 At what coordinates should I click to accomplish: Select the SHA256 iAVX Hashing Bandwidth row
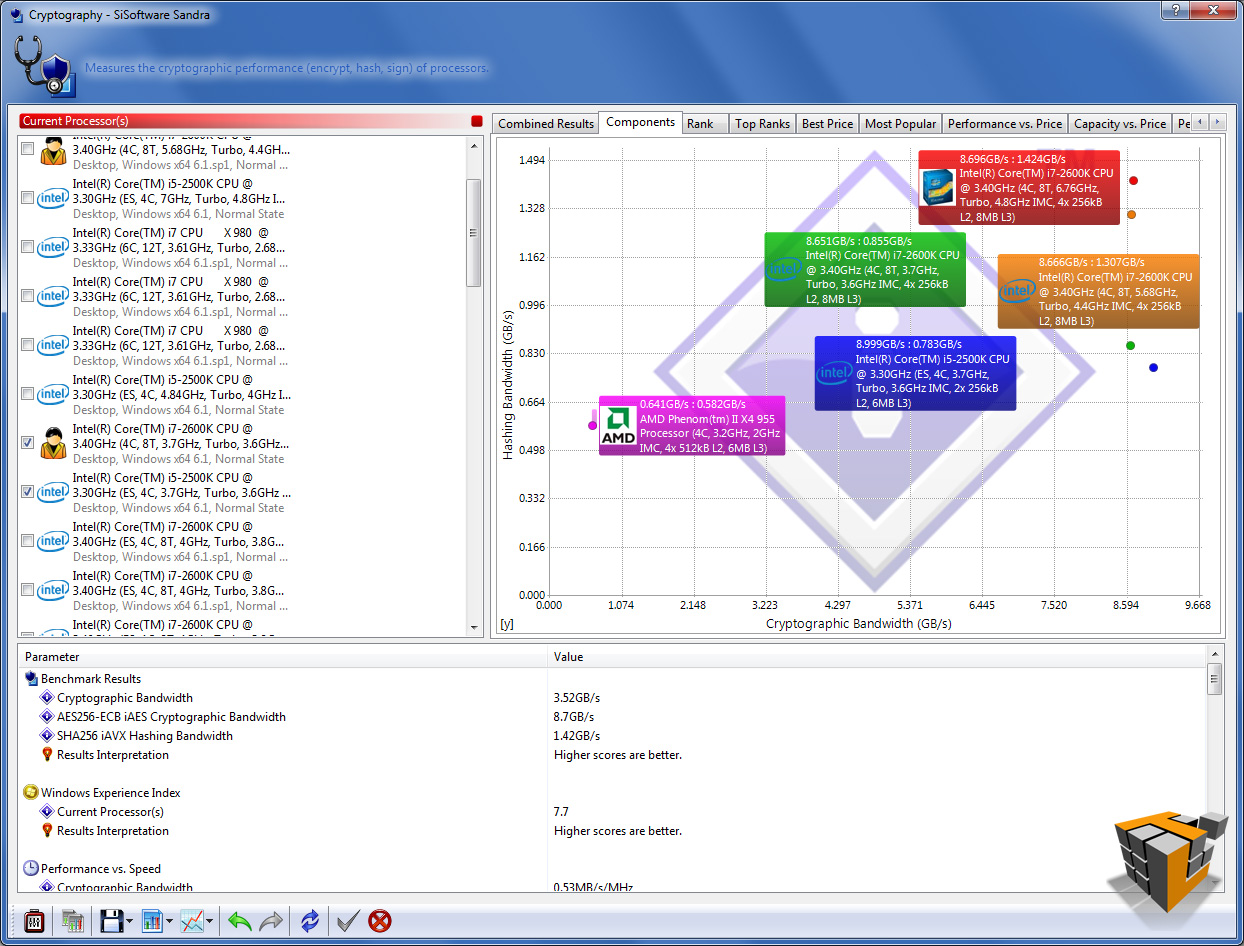pos(612,736)
